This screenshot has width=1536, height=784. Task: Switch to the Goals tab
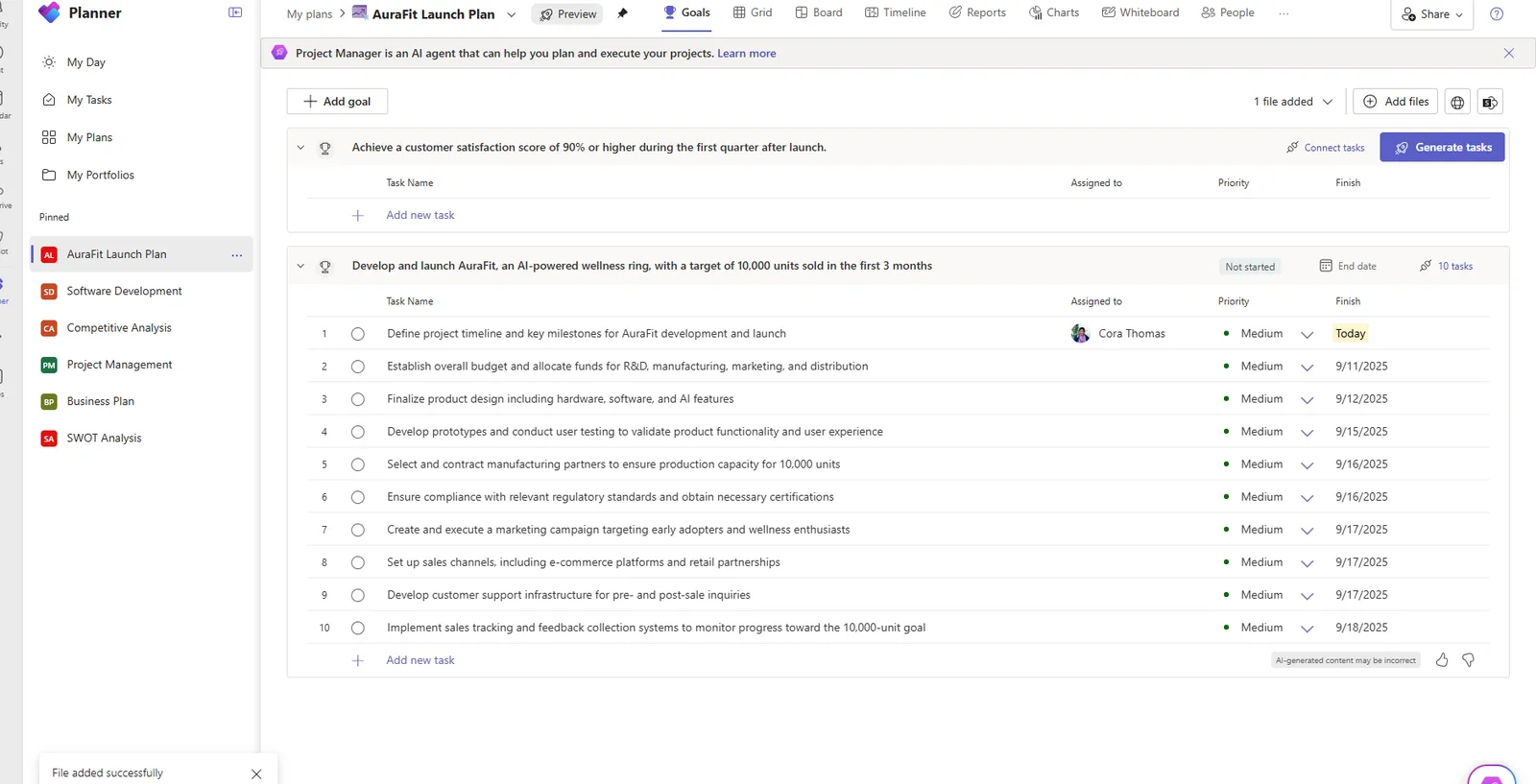pyautogui.click(x=686, y=12)
